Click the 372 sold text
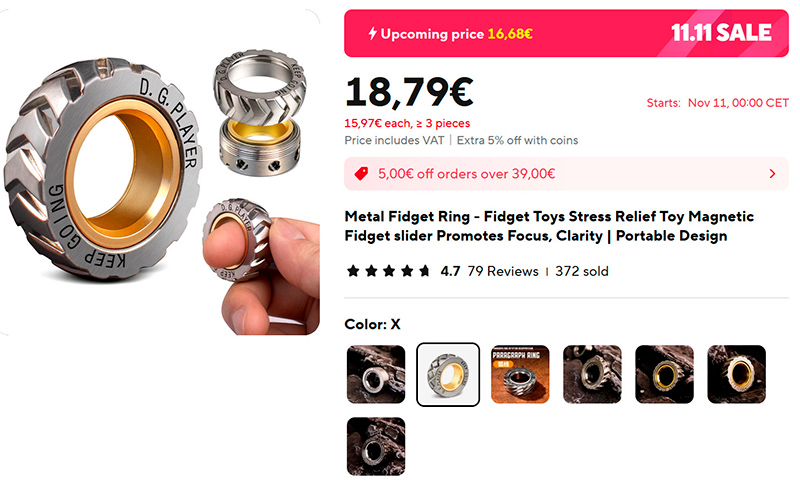 (582, 271)
